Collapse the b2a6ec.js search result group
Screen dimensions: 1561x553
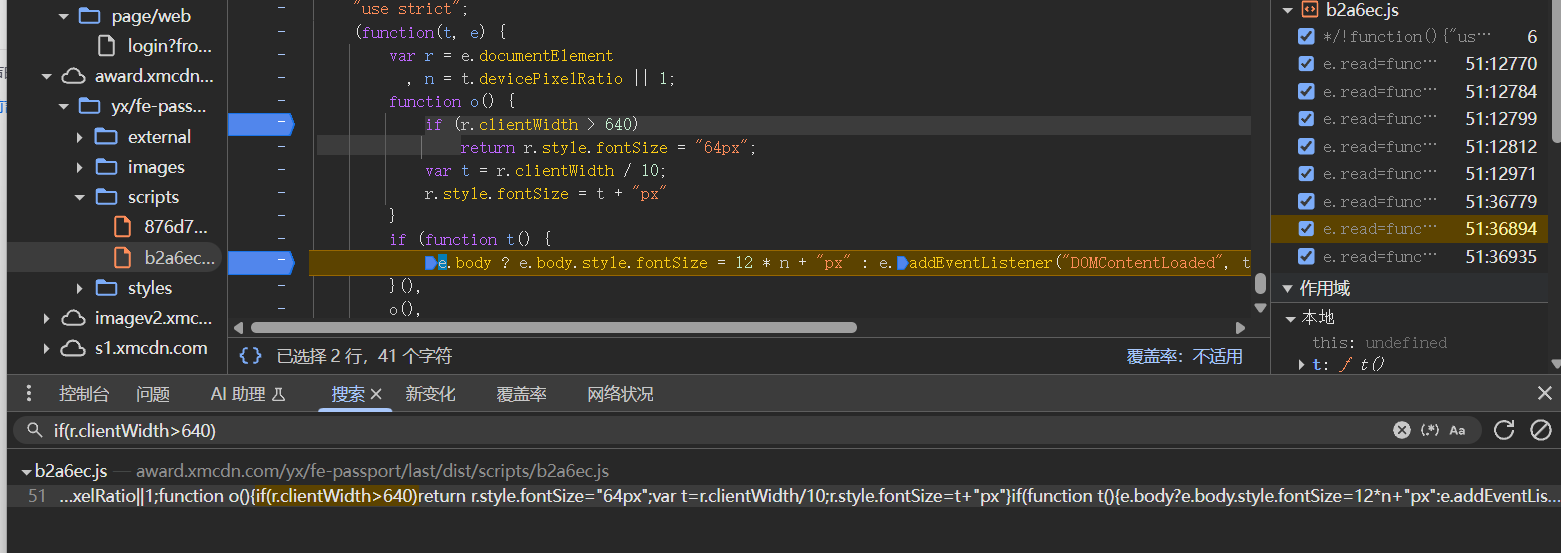(26, 471)
